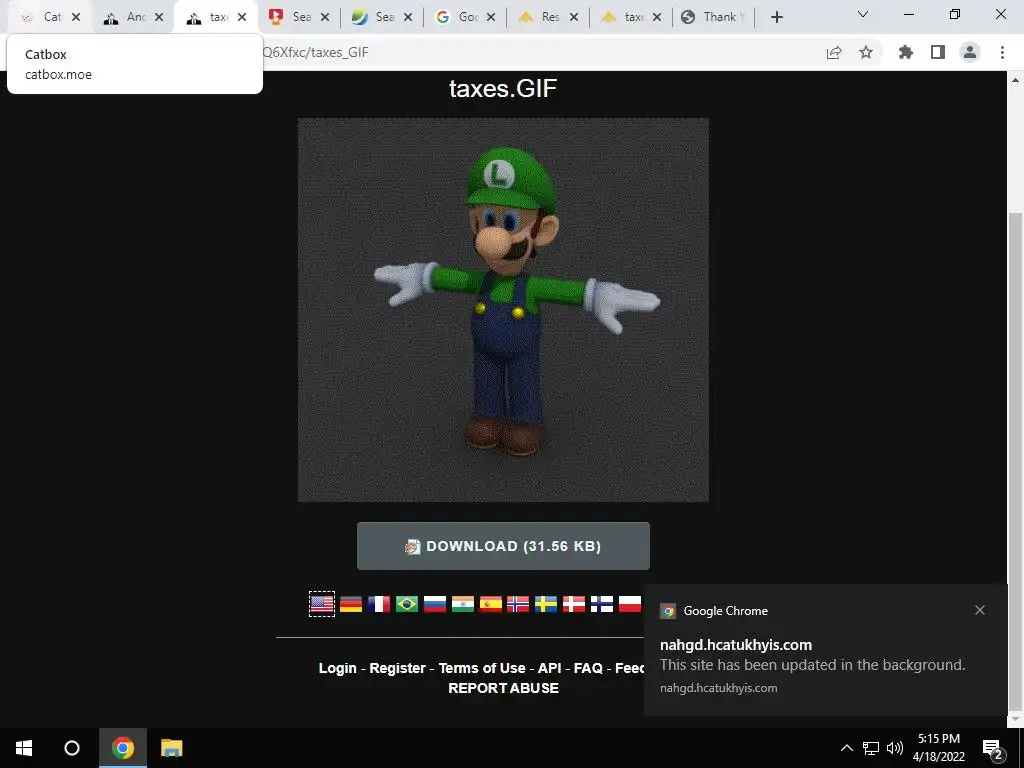Close the Catbox tab
The width and height of the screenshot is (1024, 768).
tap(76, 17)
